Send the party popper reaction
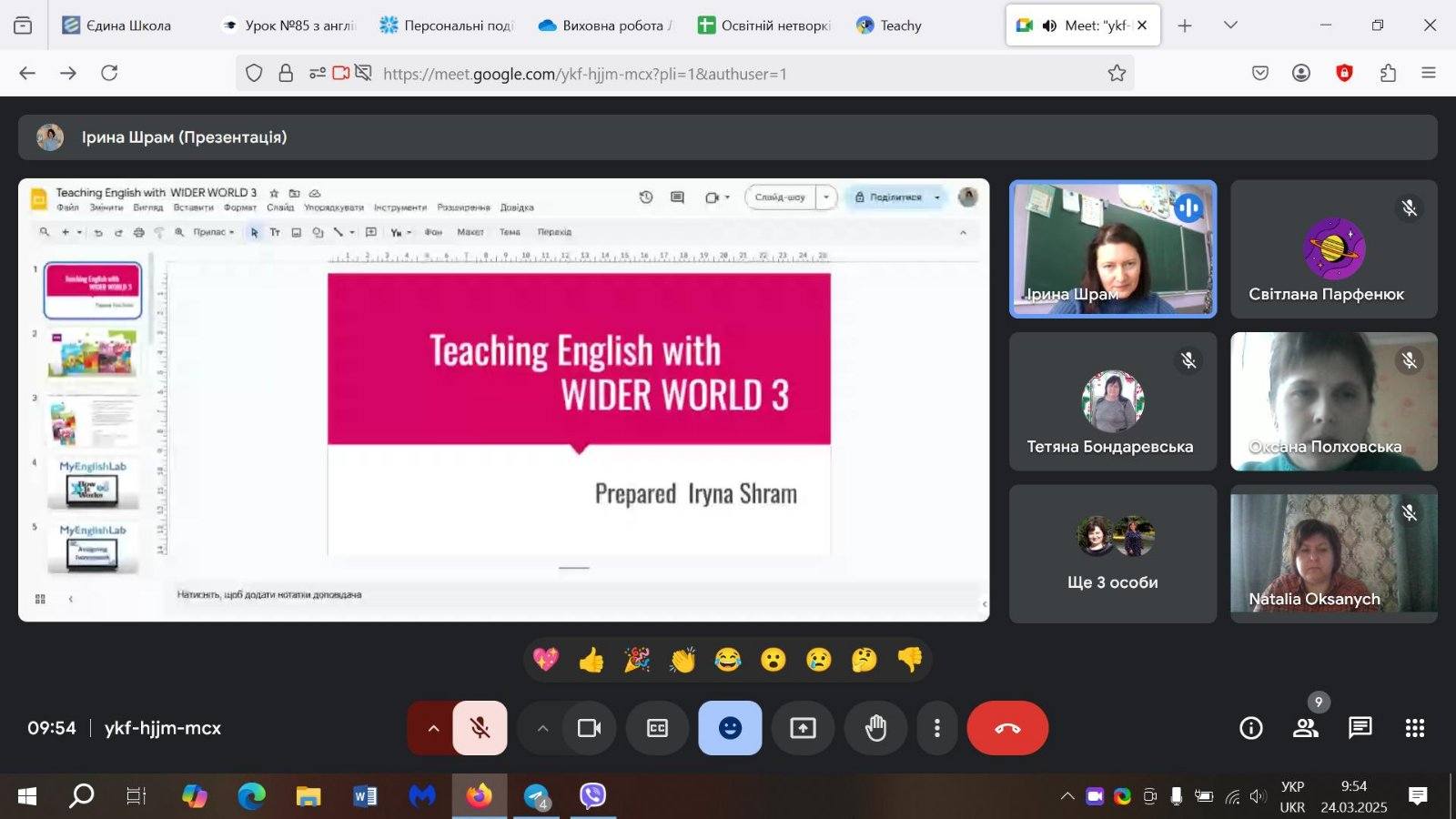Viewport: 1456px width, 819px height. tap(637, 659)
